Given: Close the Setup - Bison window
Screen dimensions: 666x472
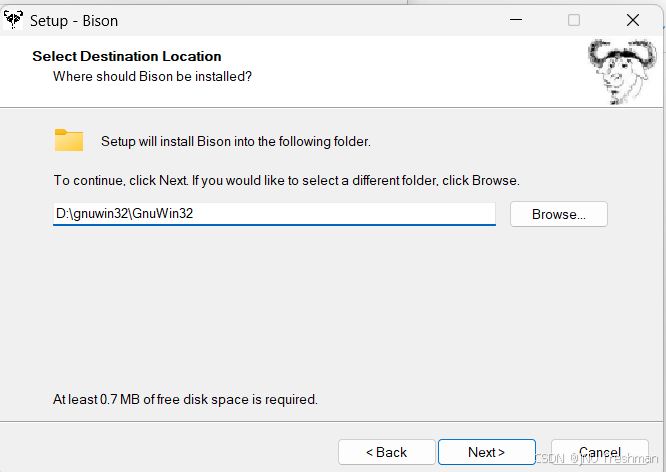Looking at the screenshot, I should [633, 20].
